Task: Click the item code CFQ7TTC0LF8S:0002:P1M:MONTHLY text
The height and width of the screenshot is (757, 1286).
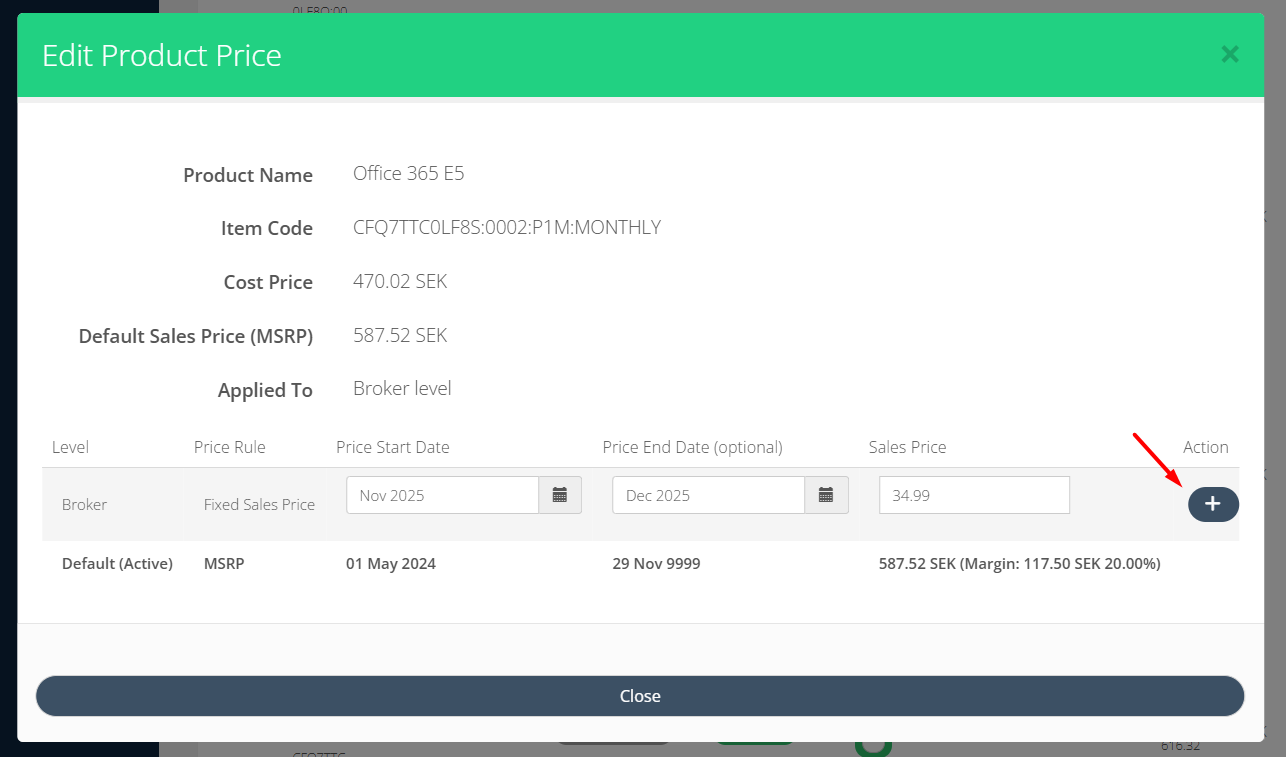Action: (x=507, y=228)
